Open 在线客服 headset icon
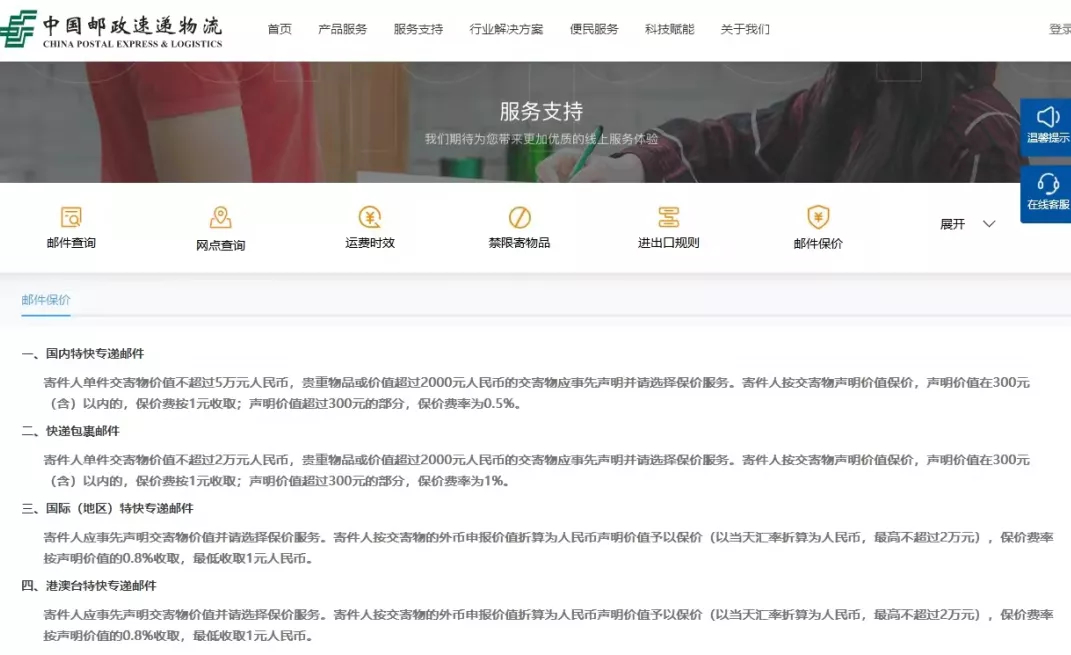 1048,184
